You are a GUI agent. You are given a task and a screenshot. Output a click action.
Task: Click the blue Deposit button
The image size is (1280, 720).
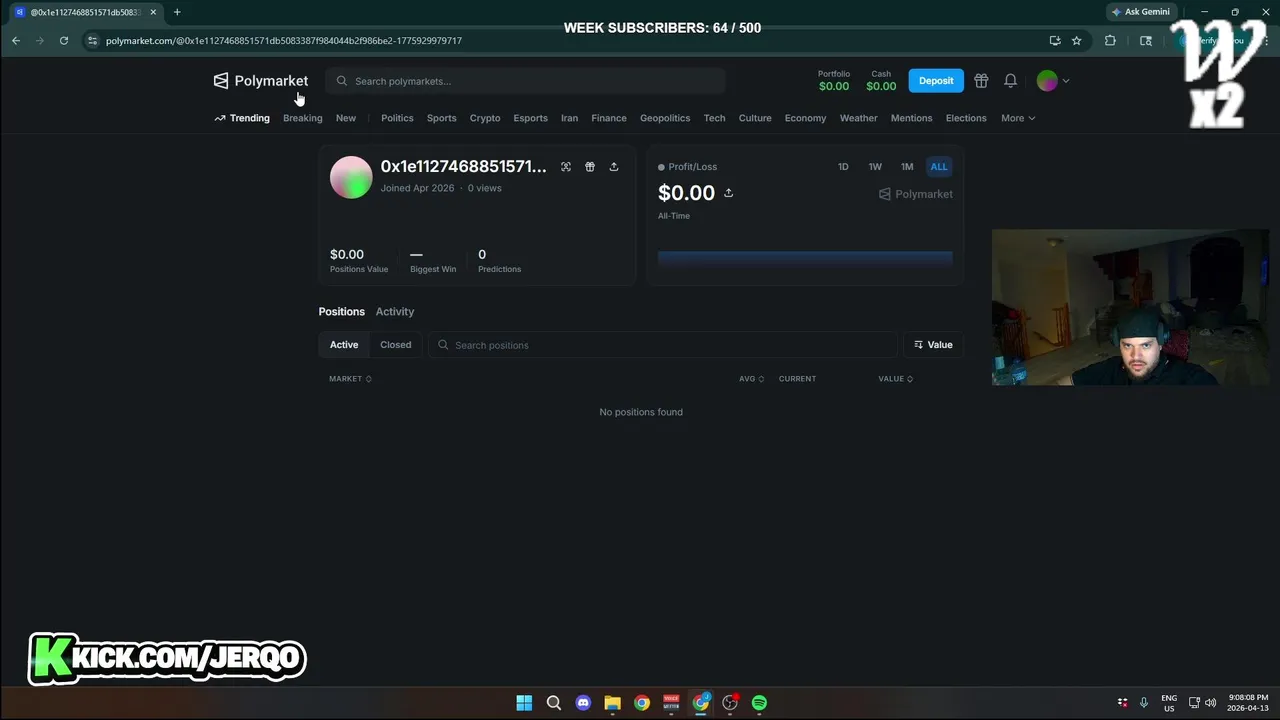pos(936,81)
